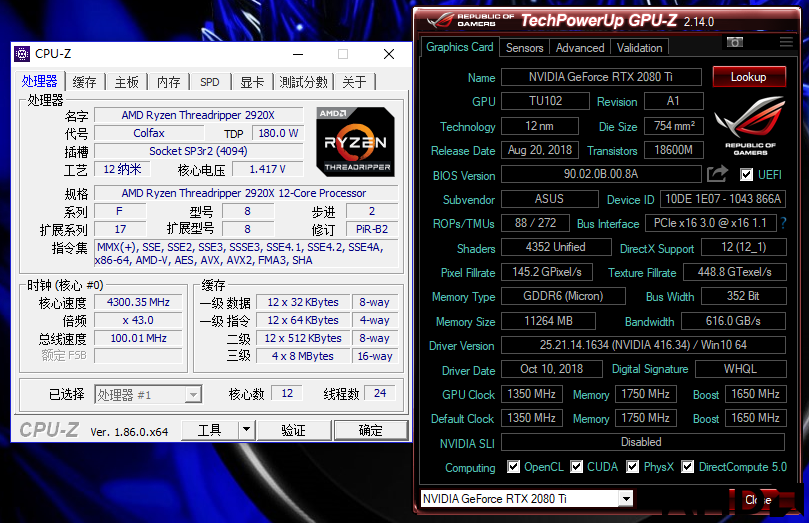Screen dimensions: 809x523
Task: Click the Shaders 4352 Unified field
Action: 556,247
